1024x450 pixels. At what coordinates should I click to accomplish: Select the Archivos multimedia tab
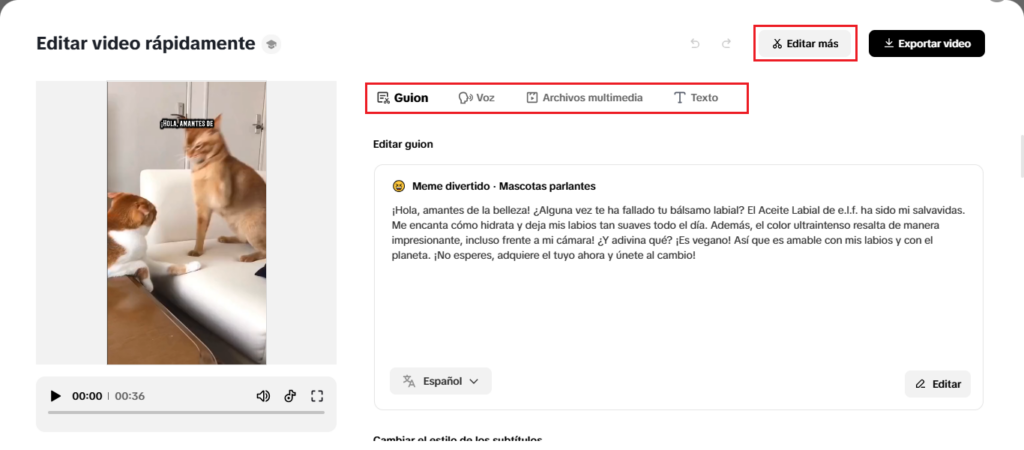584,98
